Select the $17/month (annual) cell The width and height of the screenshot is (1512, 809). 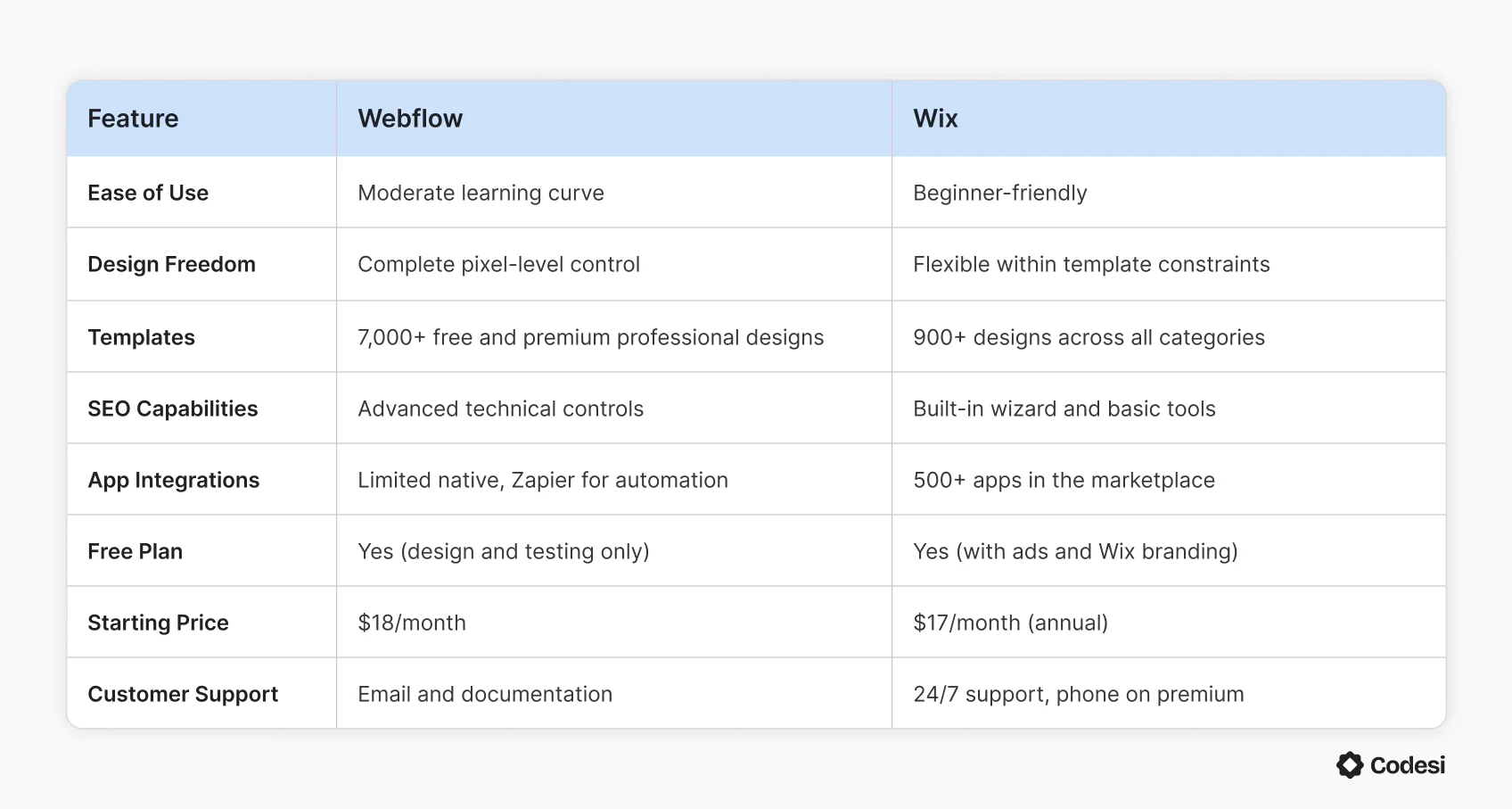click(x=1010, y=623)
